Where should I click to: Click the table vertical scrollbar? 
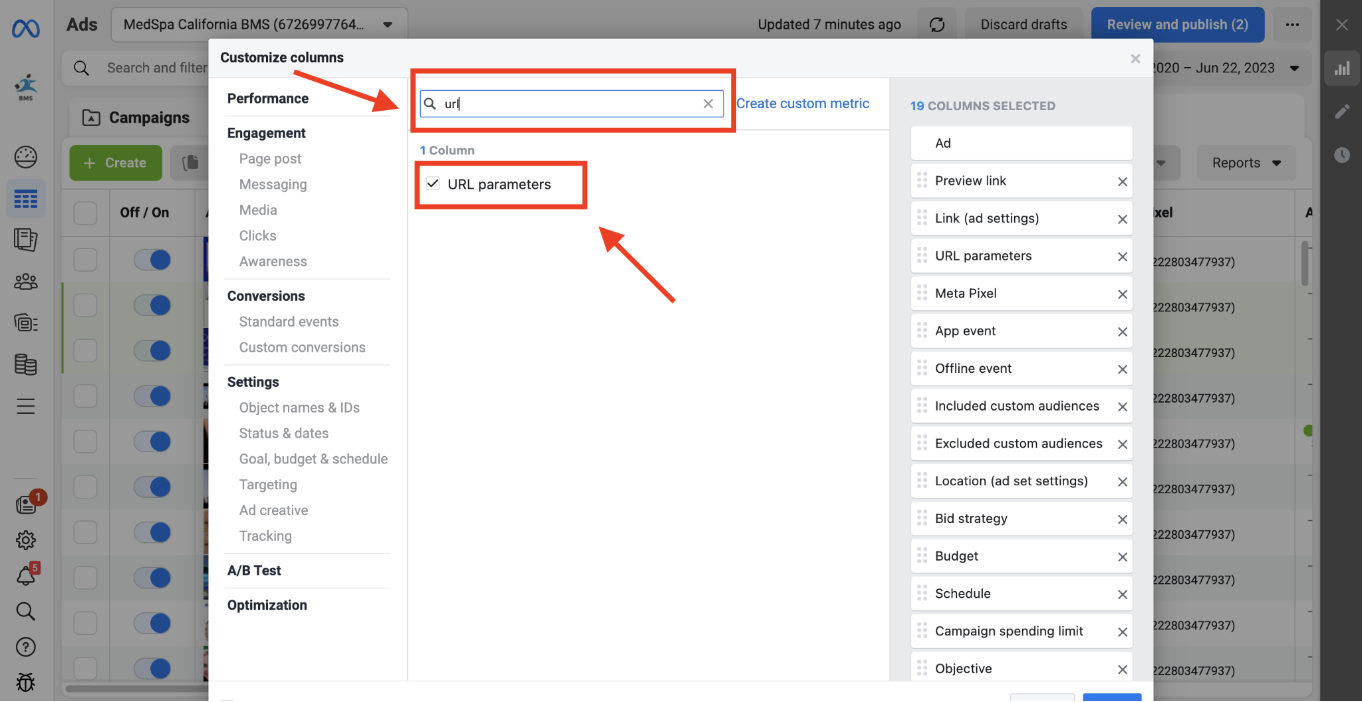tap(1304, 262)
